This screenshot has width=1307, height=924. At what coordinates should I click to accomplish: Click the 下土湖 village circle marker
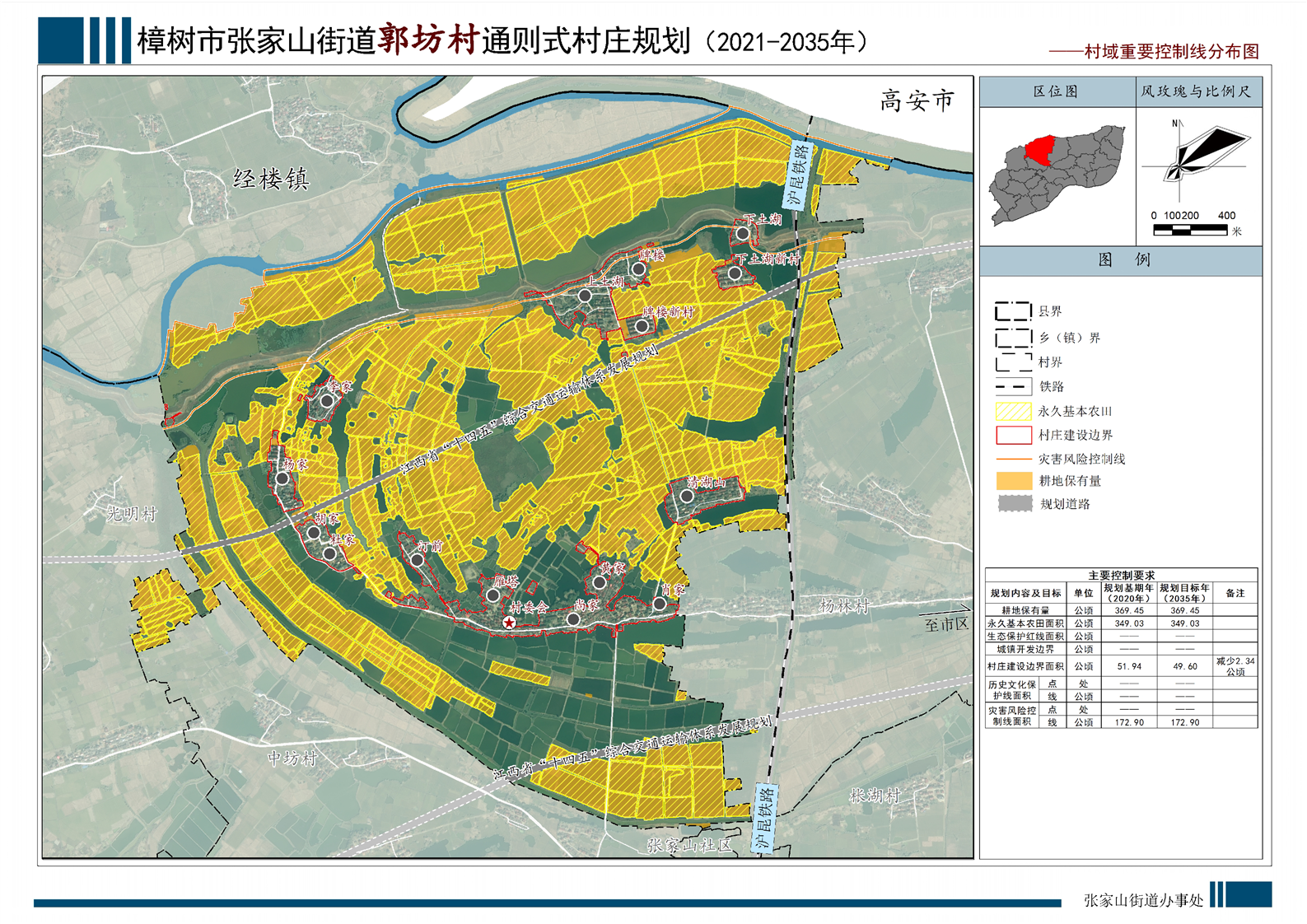pyautogui.click(x=742, y=234)
